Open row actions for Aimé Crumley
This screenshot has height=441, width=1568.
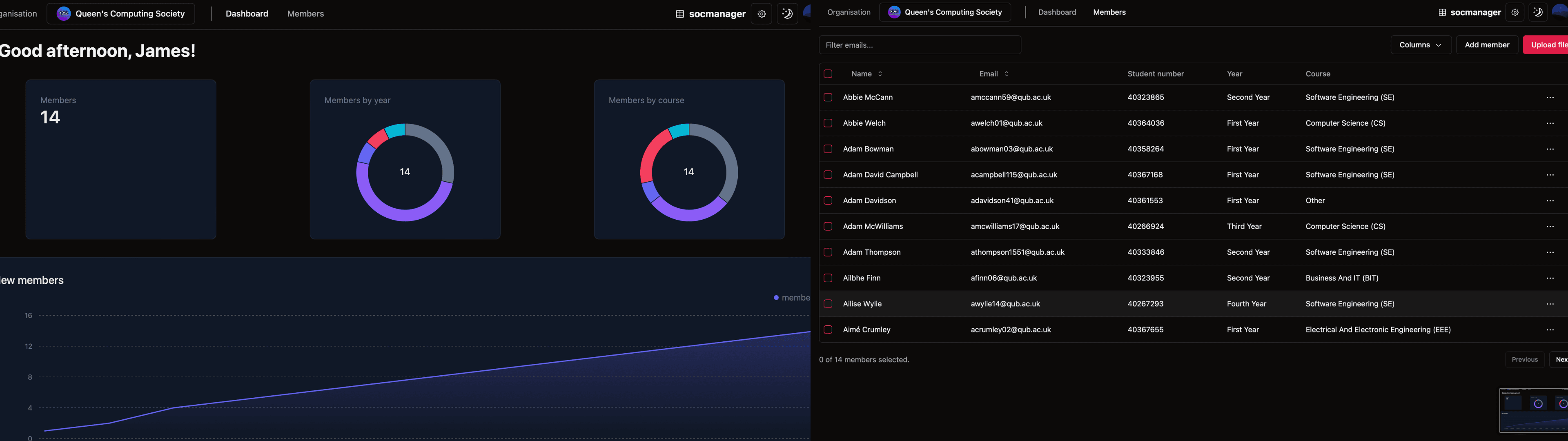pyautogui.click(x=1550, y=330)
